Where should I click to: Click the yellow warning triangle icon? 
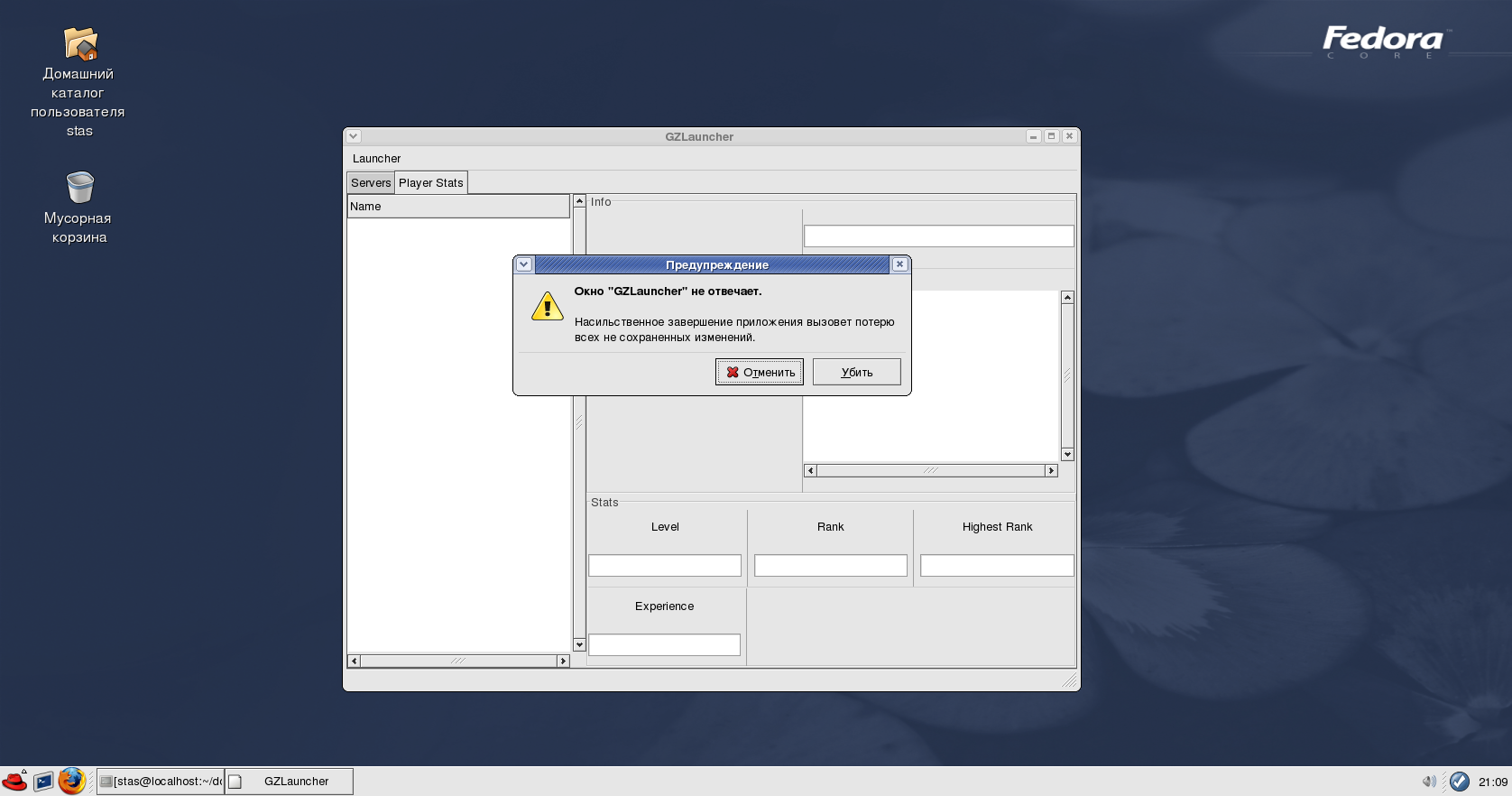(x=547, y=307)
